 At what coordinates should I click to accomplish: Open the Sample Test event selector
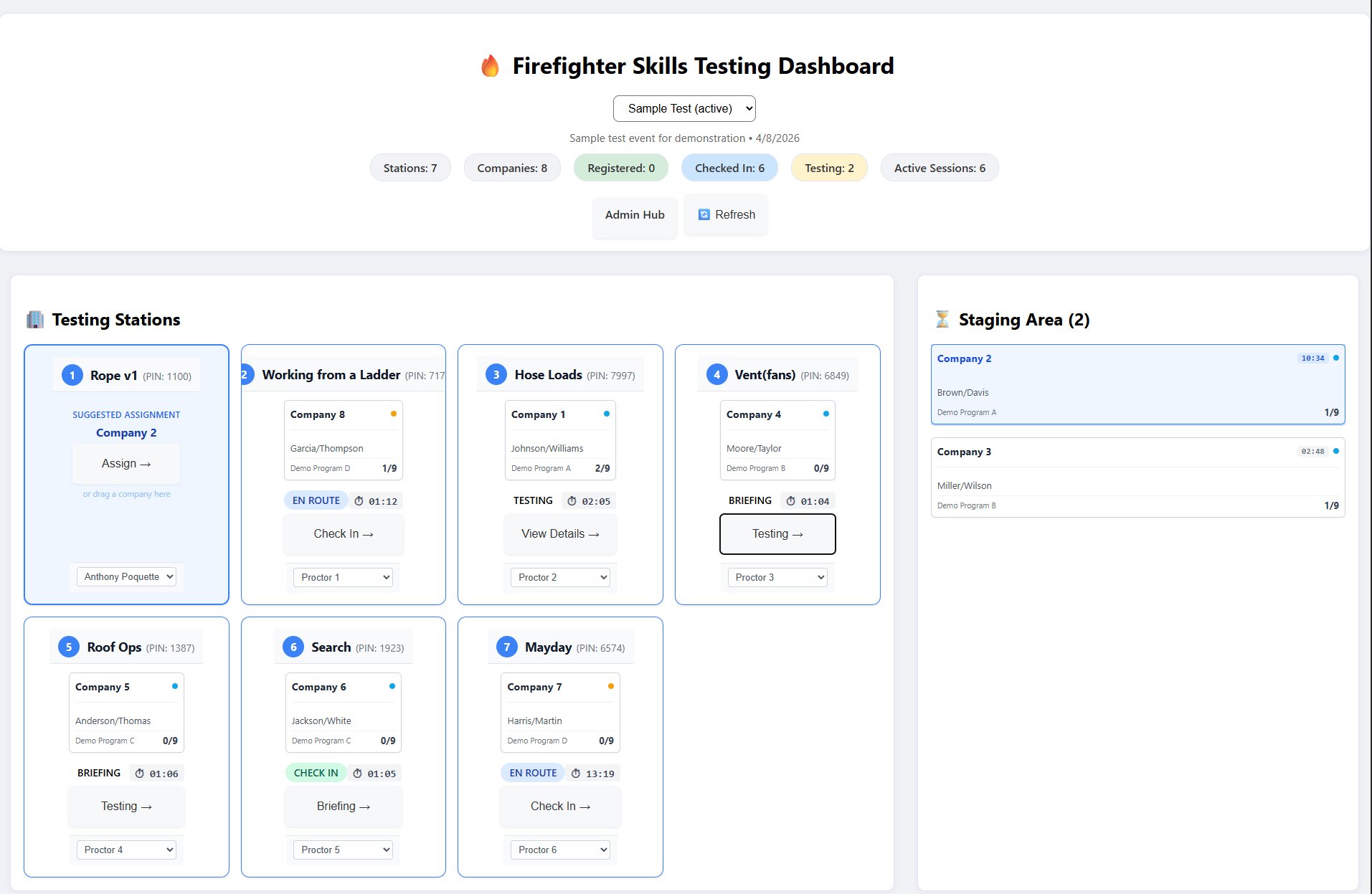[x=683, y=108]
